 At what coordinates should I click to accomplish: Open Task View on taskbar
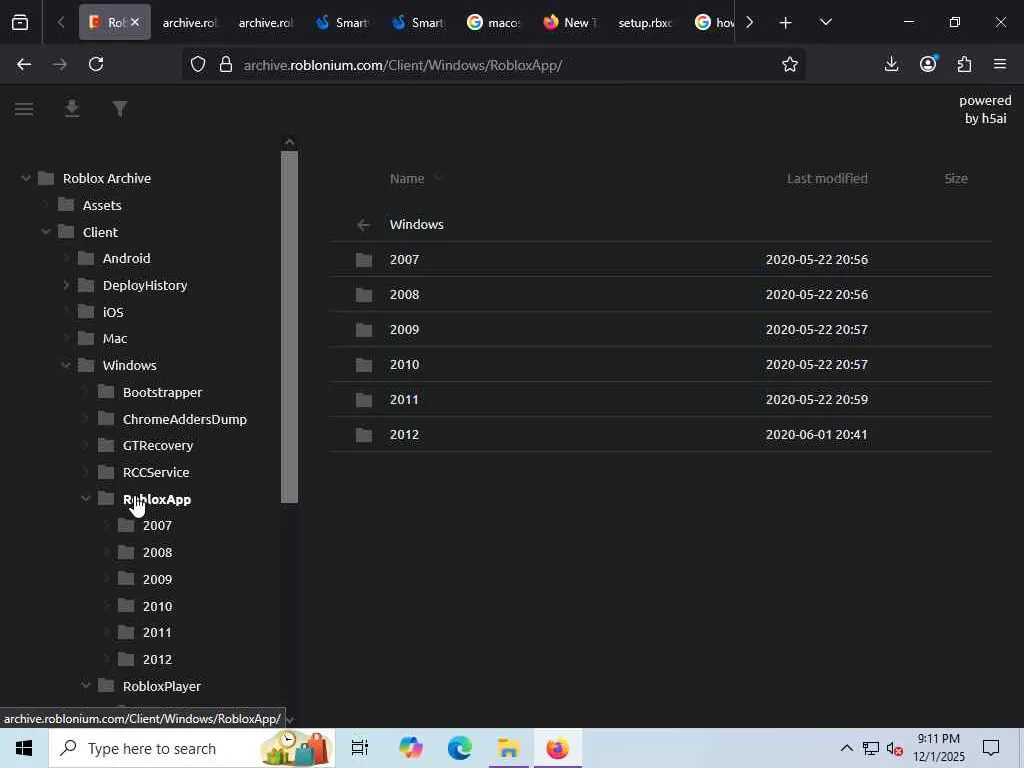pyautogui.click(x=360, y=748)
